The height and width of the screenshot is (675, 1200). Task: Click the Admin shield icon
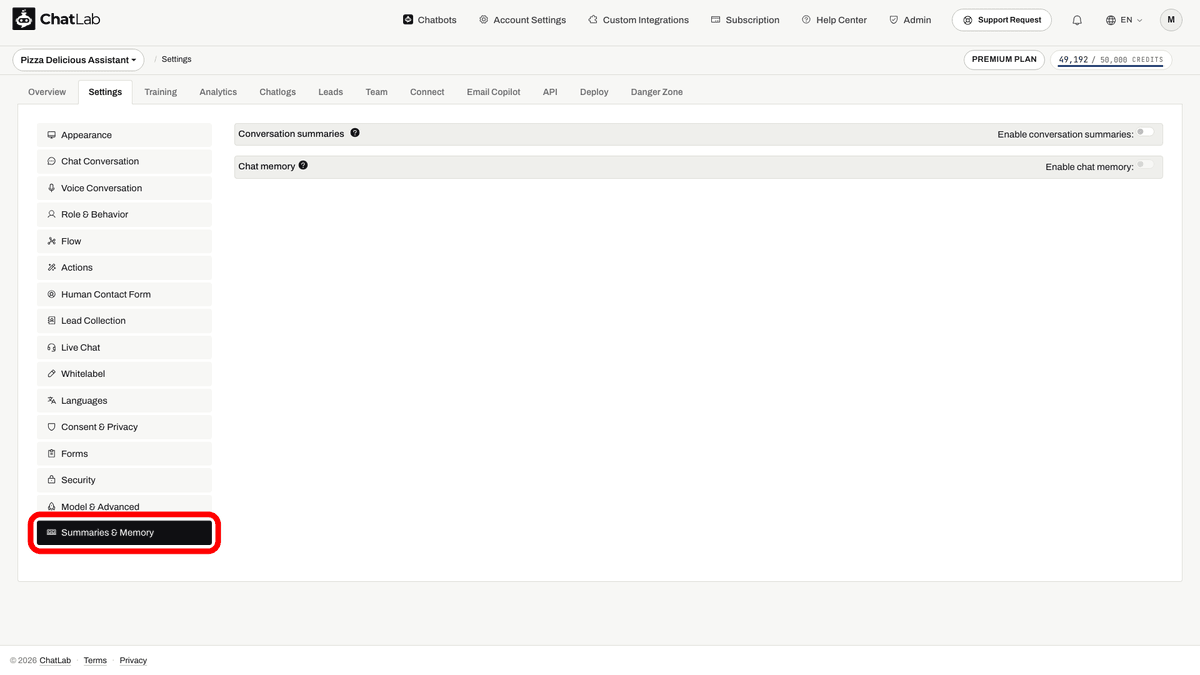[x=893, y=20]
